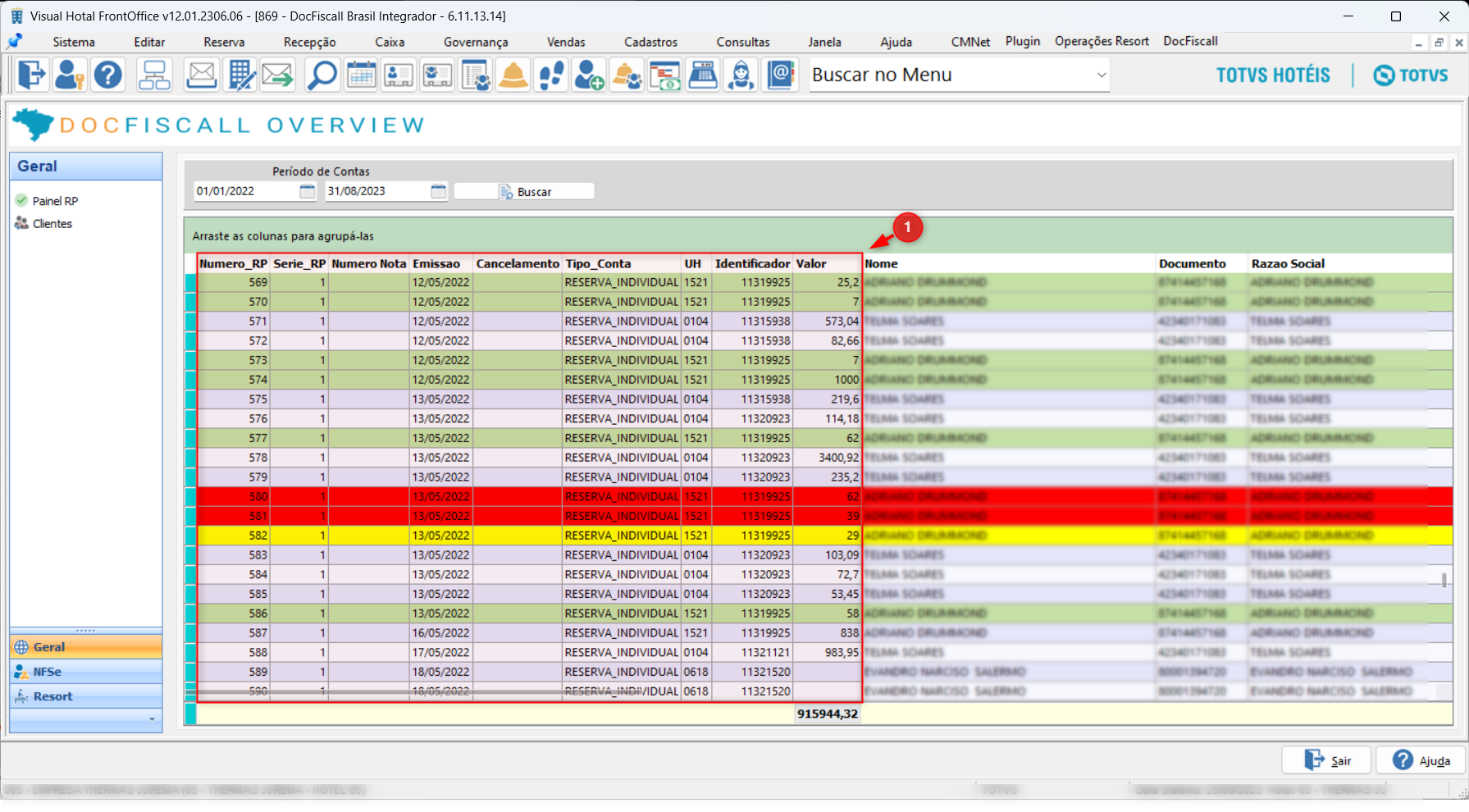Click the cash register toolbar icon
Screen dimensions: 1469x812
point(703,75)
